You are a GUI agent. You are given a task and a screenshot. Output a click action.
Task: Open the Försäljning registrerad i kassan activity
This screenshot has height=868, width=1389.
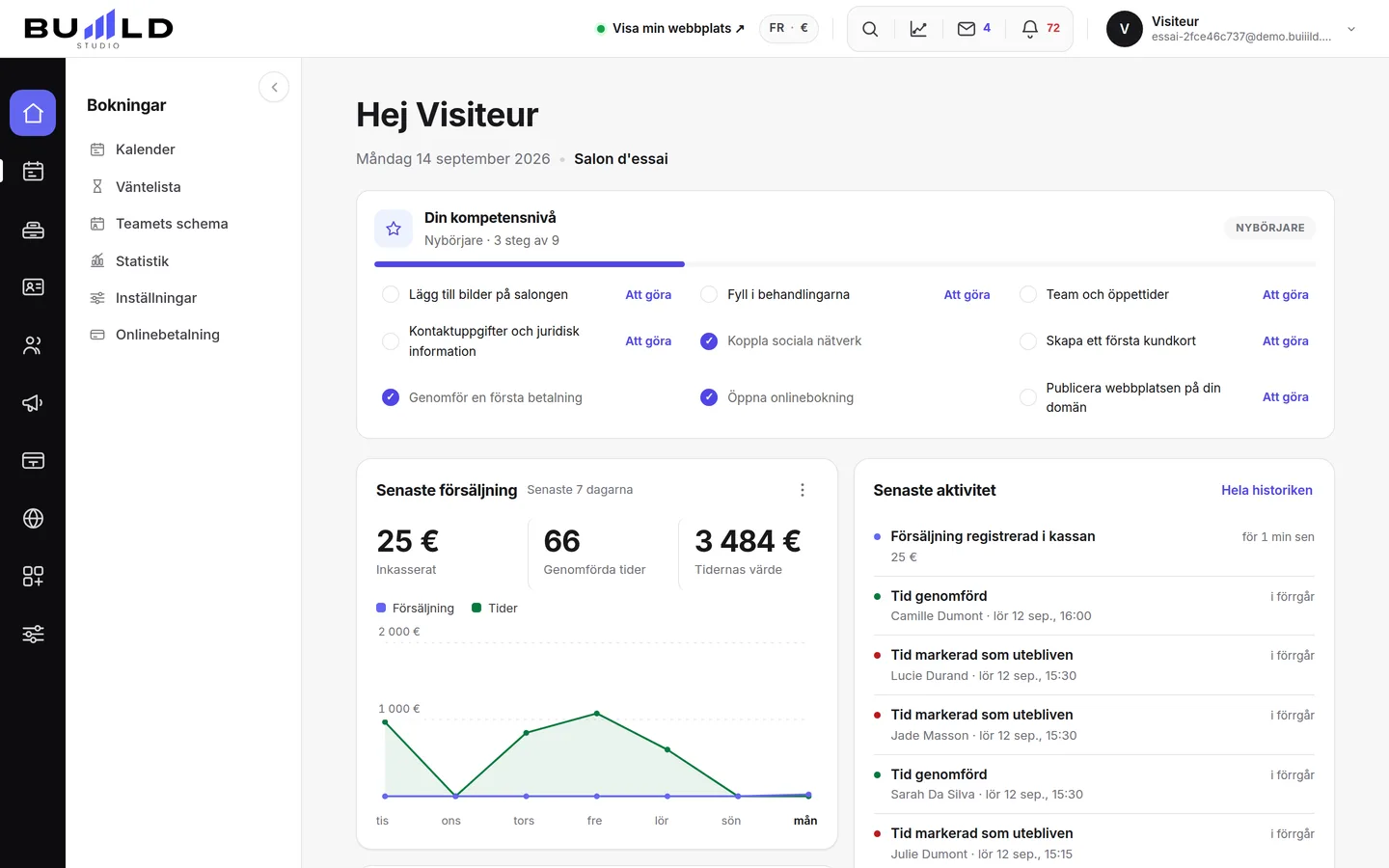1094,546
